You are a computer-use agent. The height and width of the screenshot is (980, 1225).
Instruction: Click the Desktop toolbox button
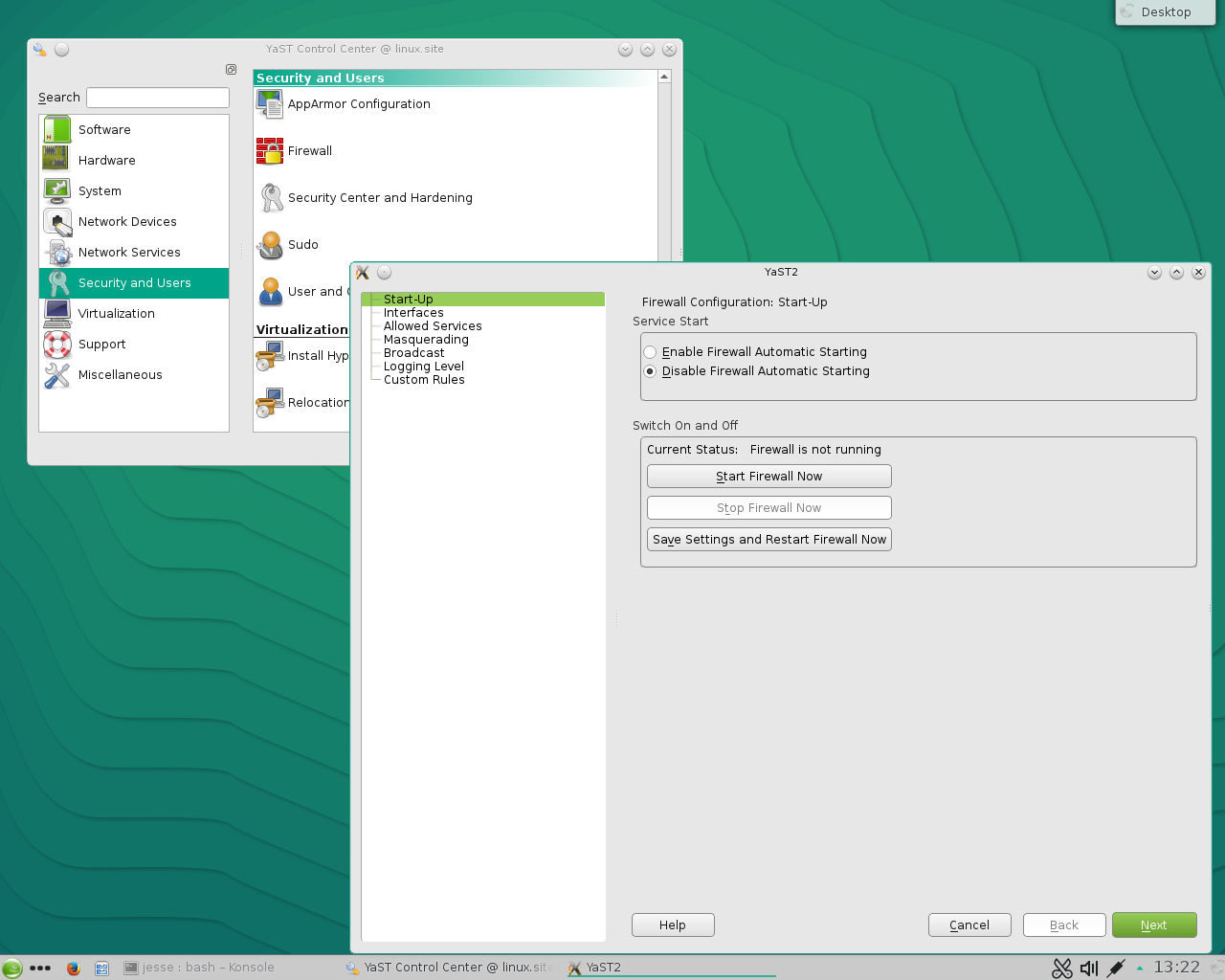1165,12
